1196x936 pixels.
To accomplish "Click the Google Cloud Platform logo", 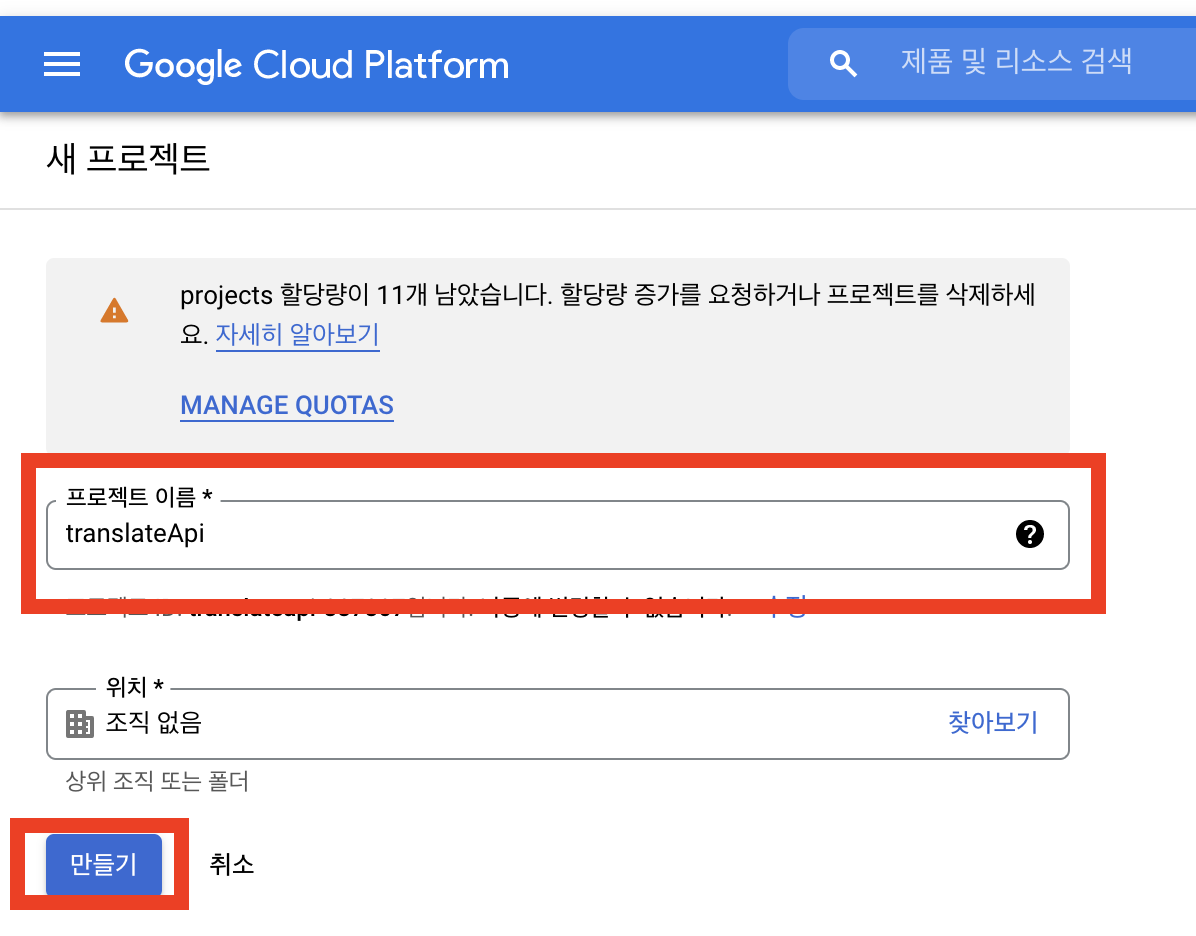I will [x=317, y=65].
